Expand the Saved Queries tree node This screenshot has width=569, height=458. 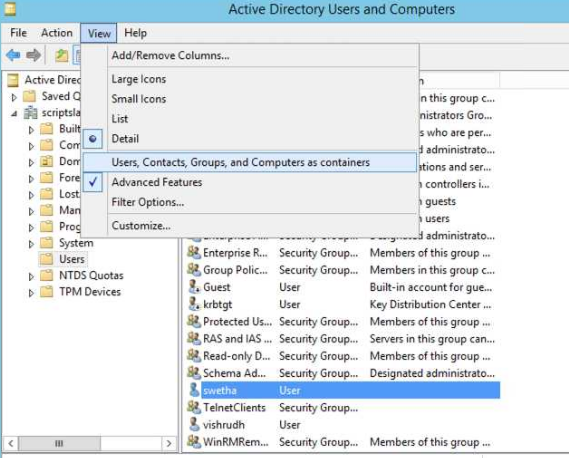click(14, 97)
